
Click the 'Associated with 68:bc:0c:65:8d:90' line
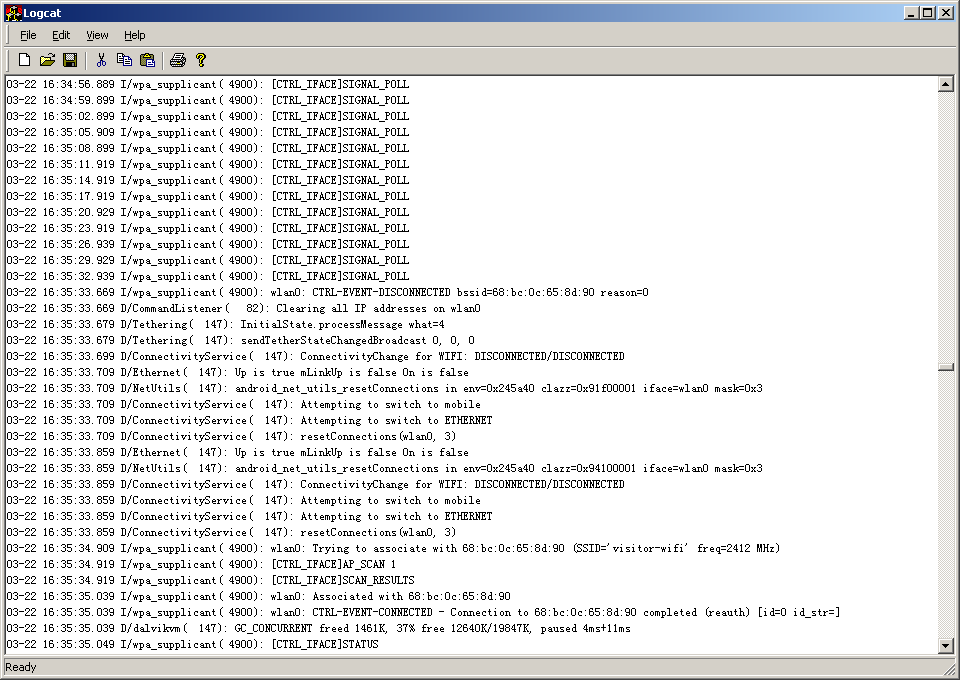pos(258,596)
